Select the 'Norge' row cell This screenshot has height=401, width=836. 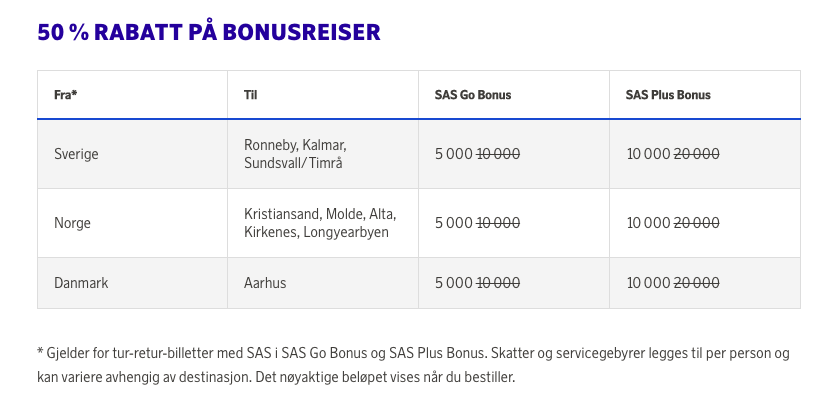pyautogui.click(x=132, y=223)
